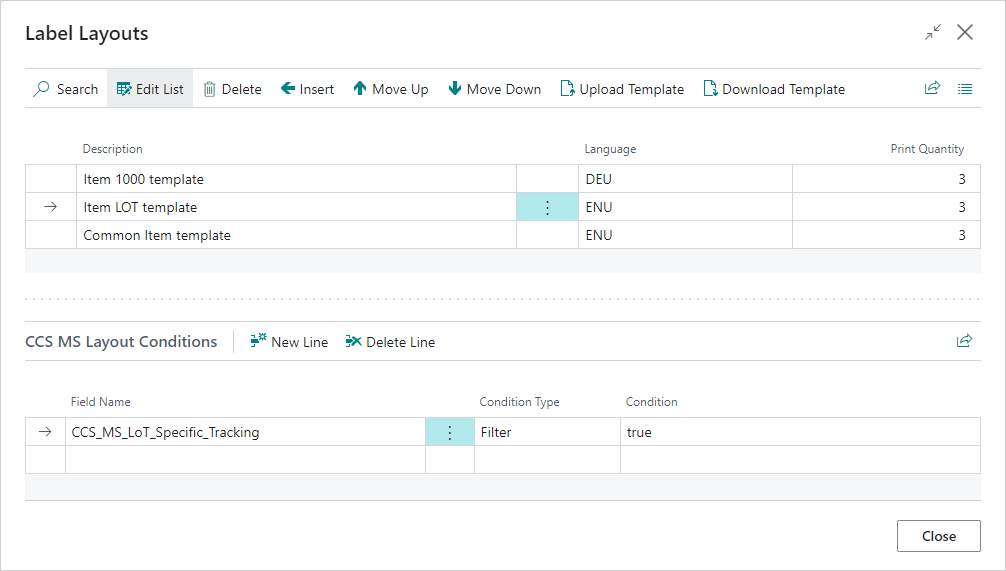The image size is (1006, 571).
Task: Click the share icon in top toolbar
Action: point(932,88)
